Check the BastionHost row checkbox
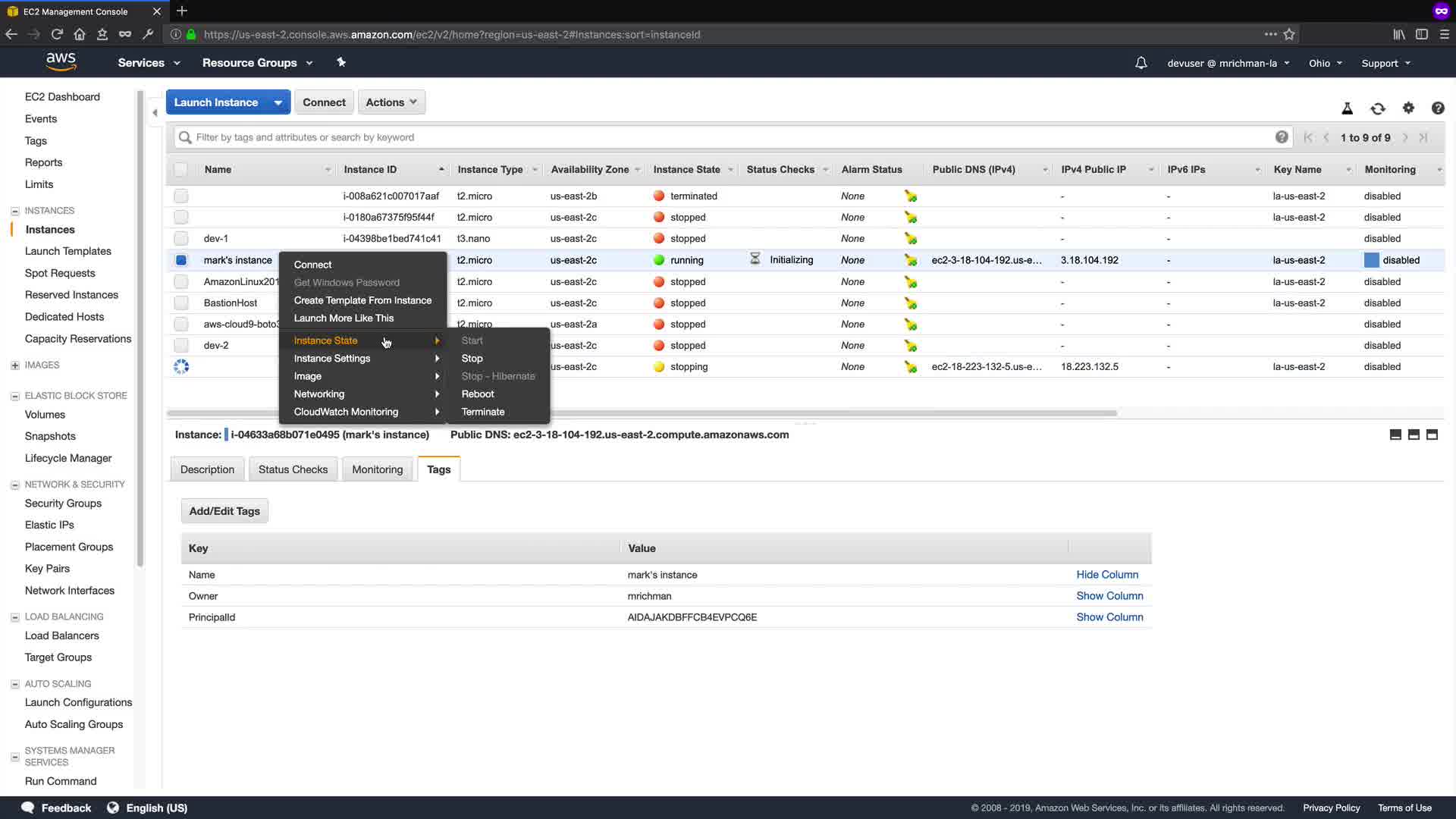This screenshot has width=1456, height=819. tap(180, 303)
